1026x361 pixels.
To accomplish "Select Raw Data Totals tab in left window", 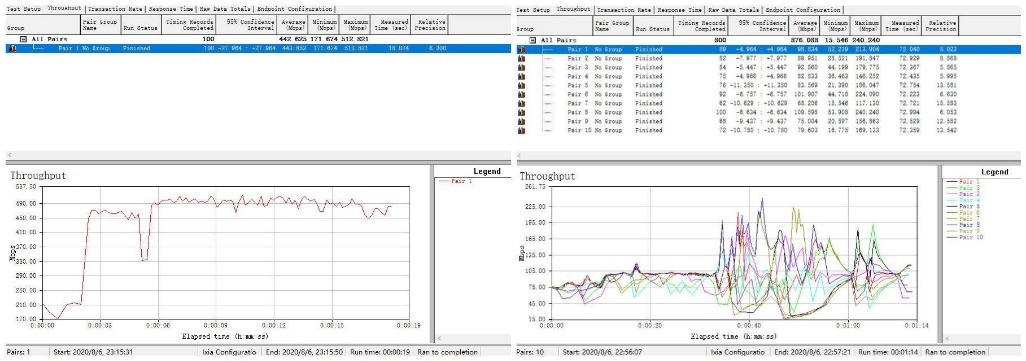I will click(x=224, y=9).
